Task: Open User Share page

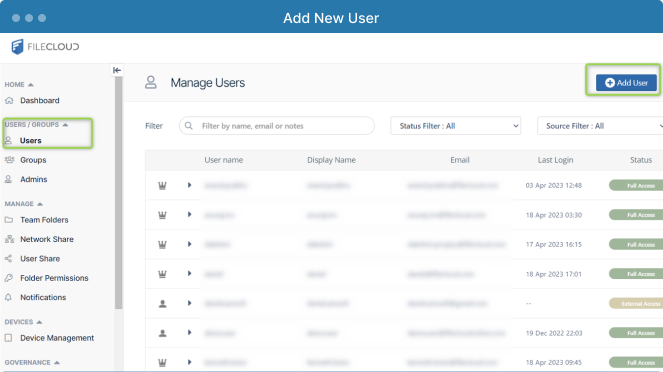Action: tap(40, 258)
